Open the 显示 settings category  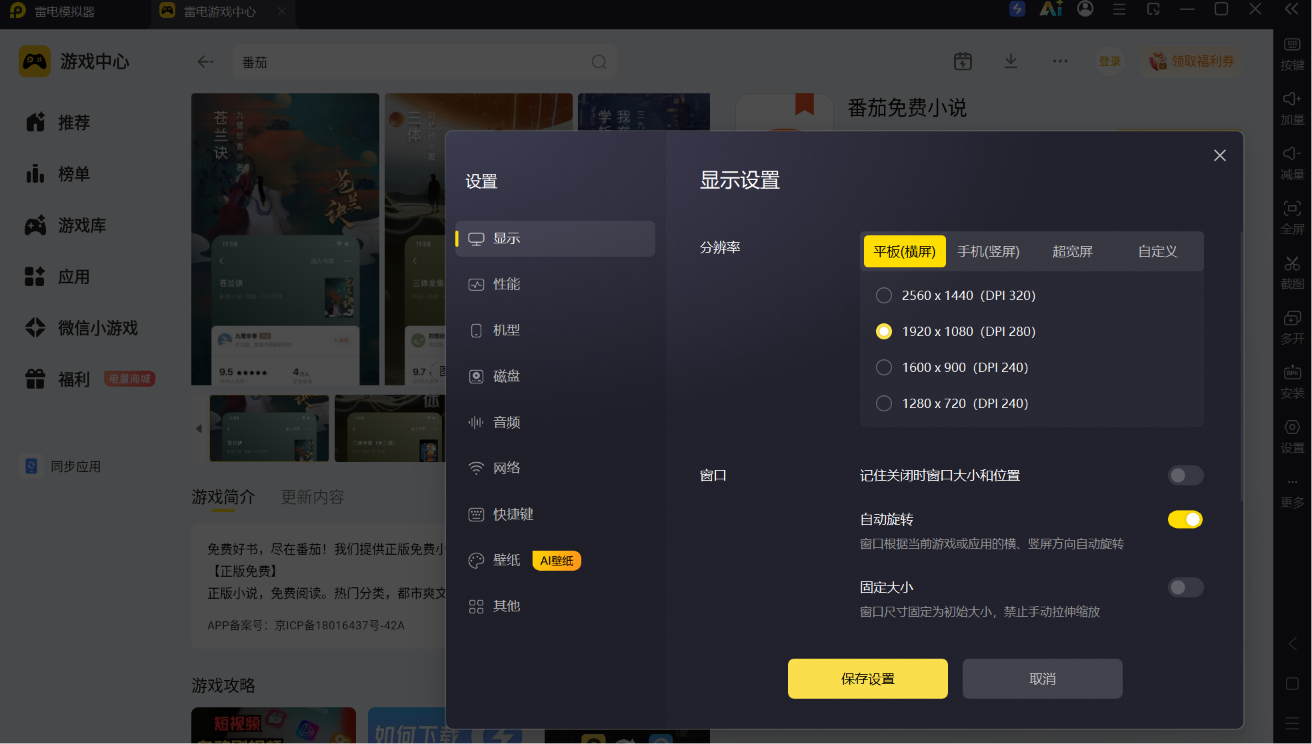pos(555,238)
